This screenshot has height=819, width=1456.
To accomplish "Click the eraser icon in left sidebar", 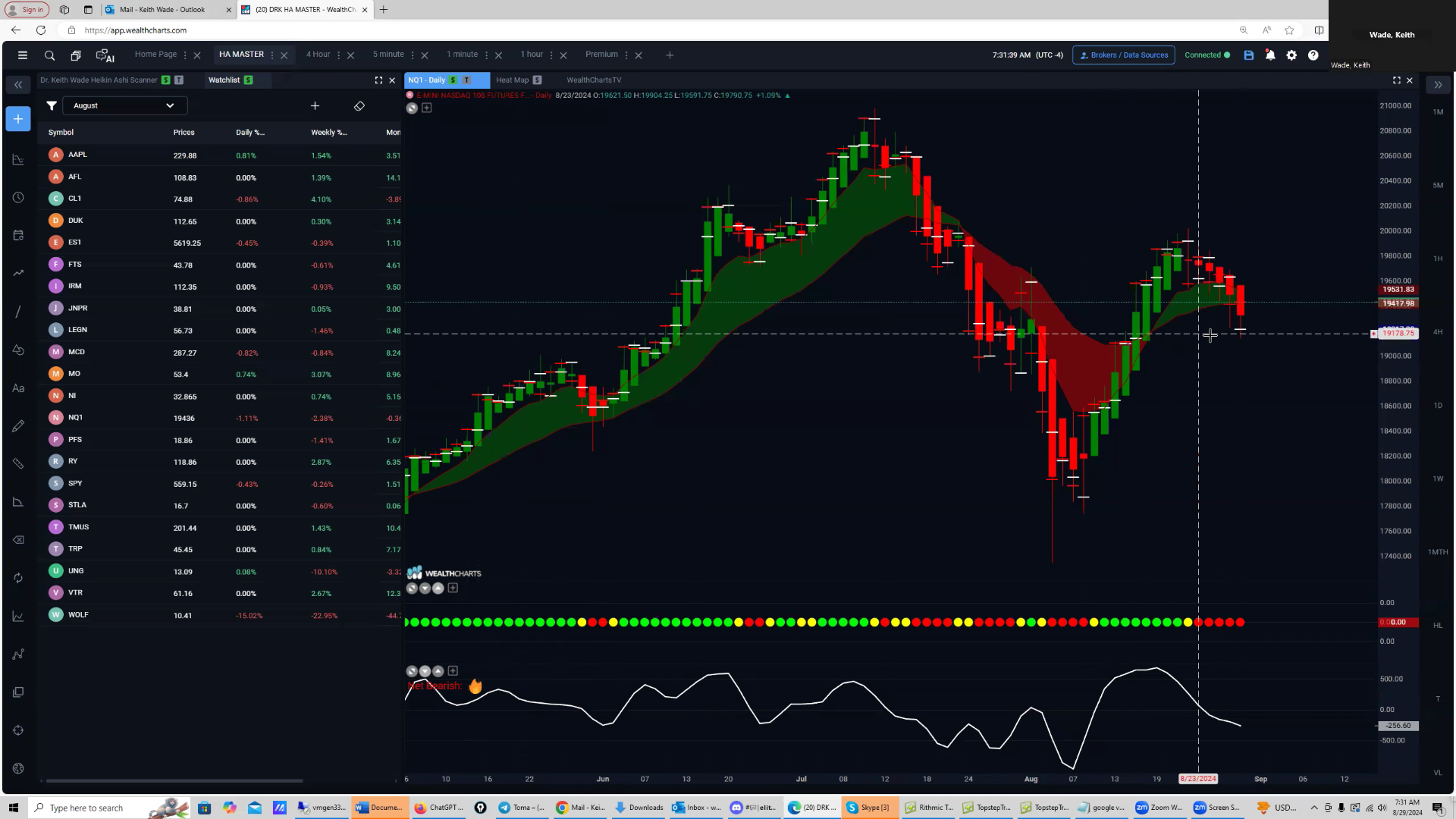I will [18, 540].
